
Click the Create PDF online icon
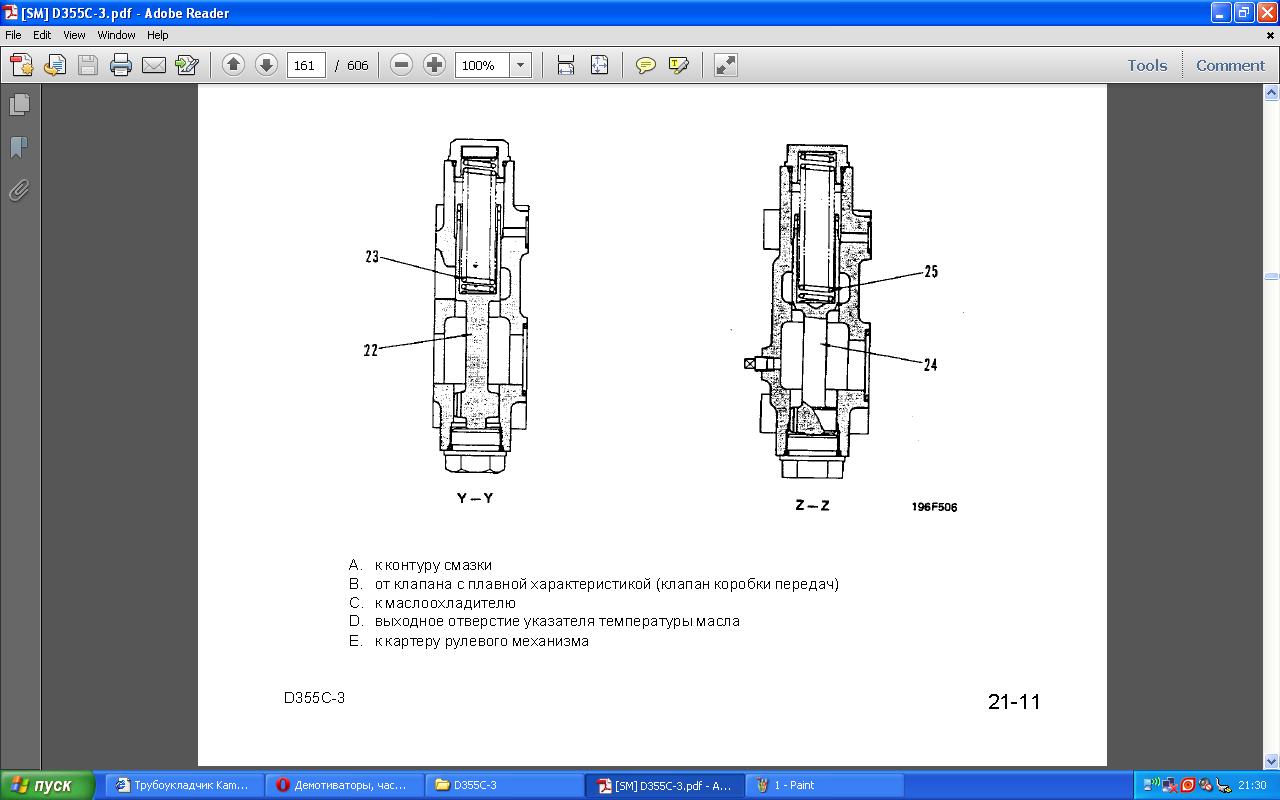click(x=21, y=65)
